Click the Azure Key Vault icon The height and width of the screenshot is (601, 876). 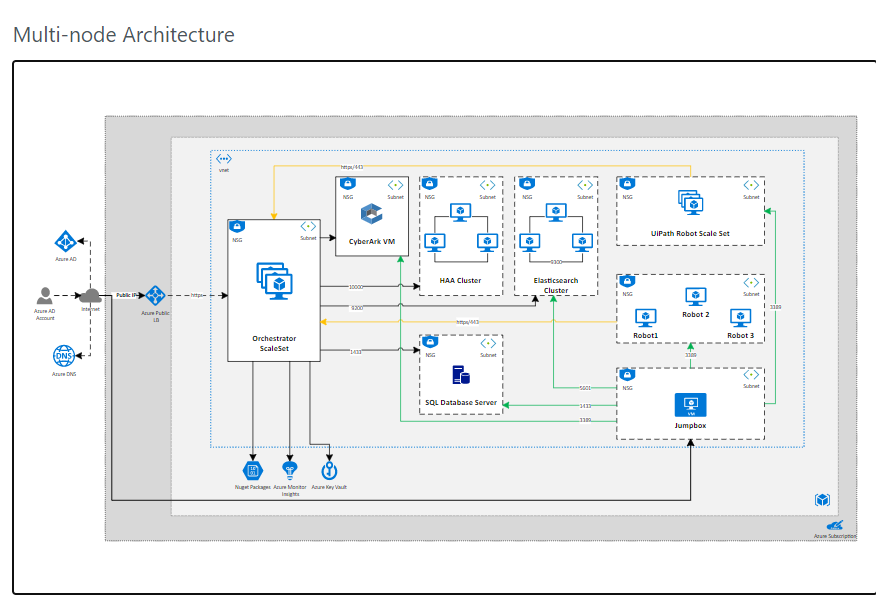[x=327, y=468]
